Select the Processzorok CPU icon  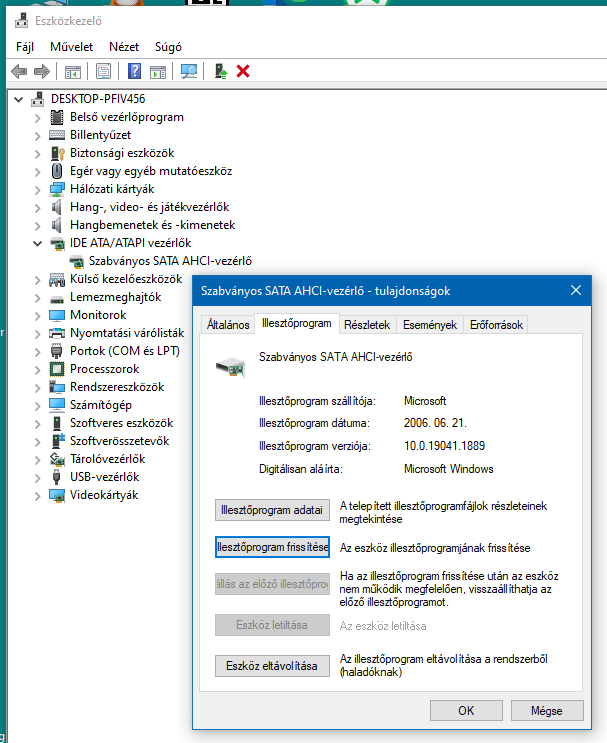[57, 369]
